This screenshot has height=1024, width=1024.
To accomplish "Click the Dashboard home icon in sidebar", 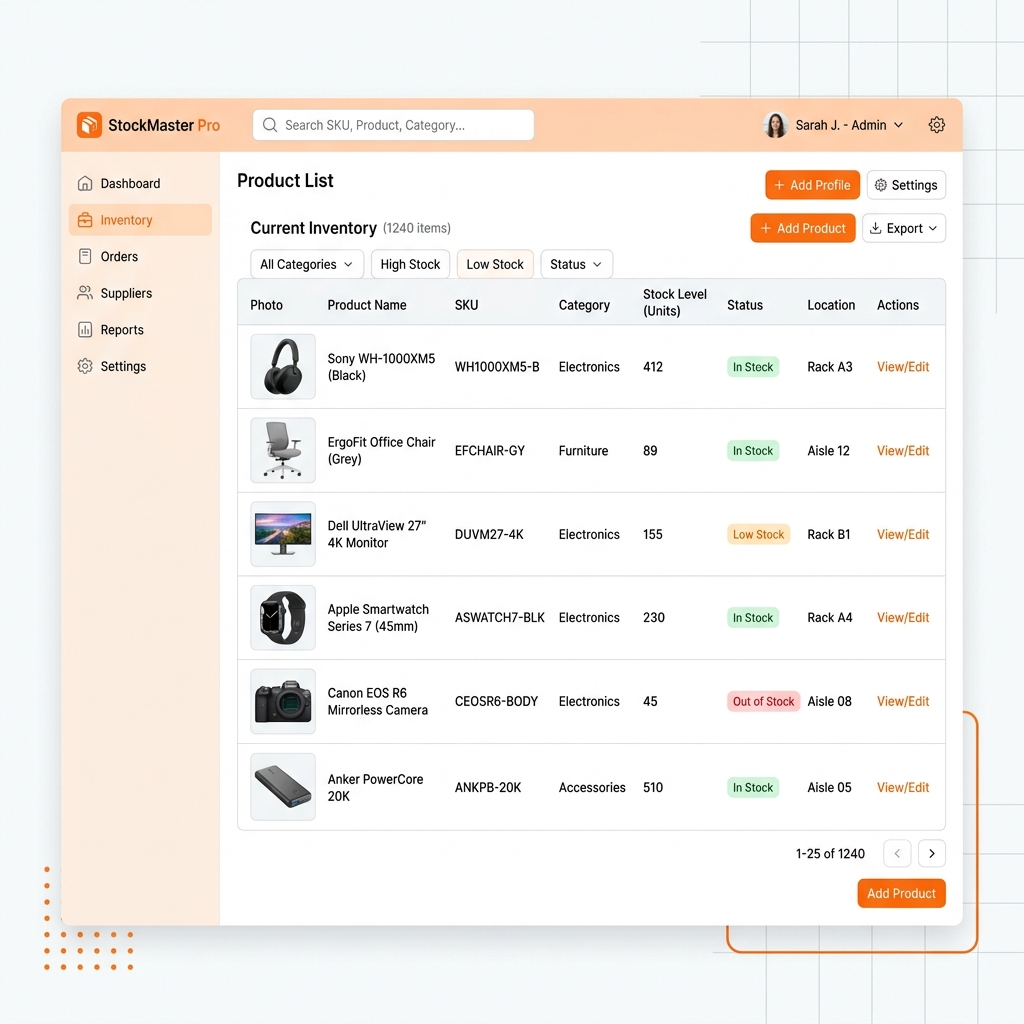I will [85, 183].
